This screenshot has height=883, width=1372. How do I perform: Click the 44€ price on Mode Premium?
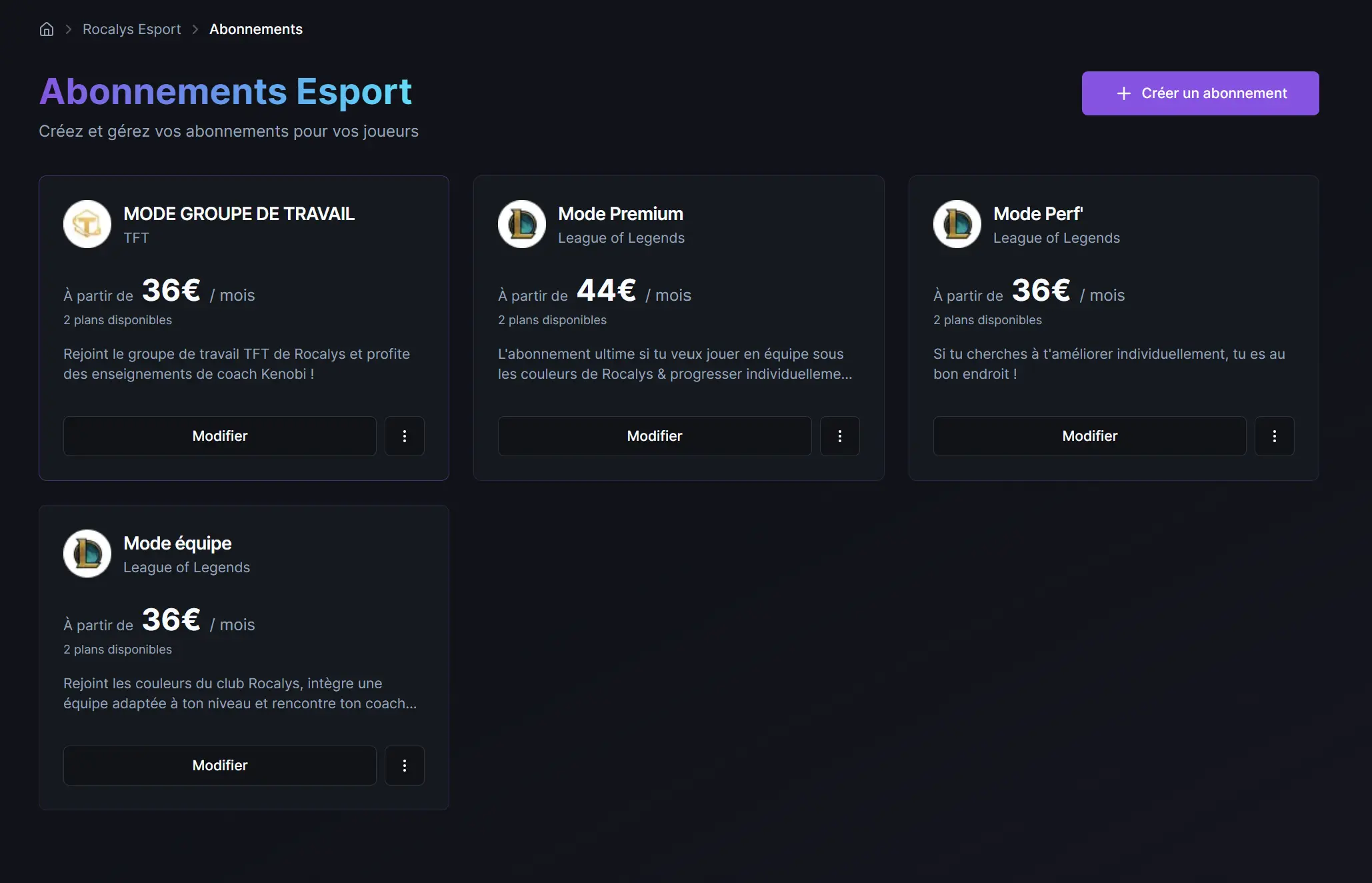coord(605,291)
